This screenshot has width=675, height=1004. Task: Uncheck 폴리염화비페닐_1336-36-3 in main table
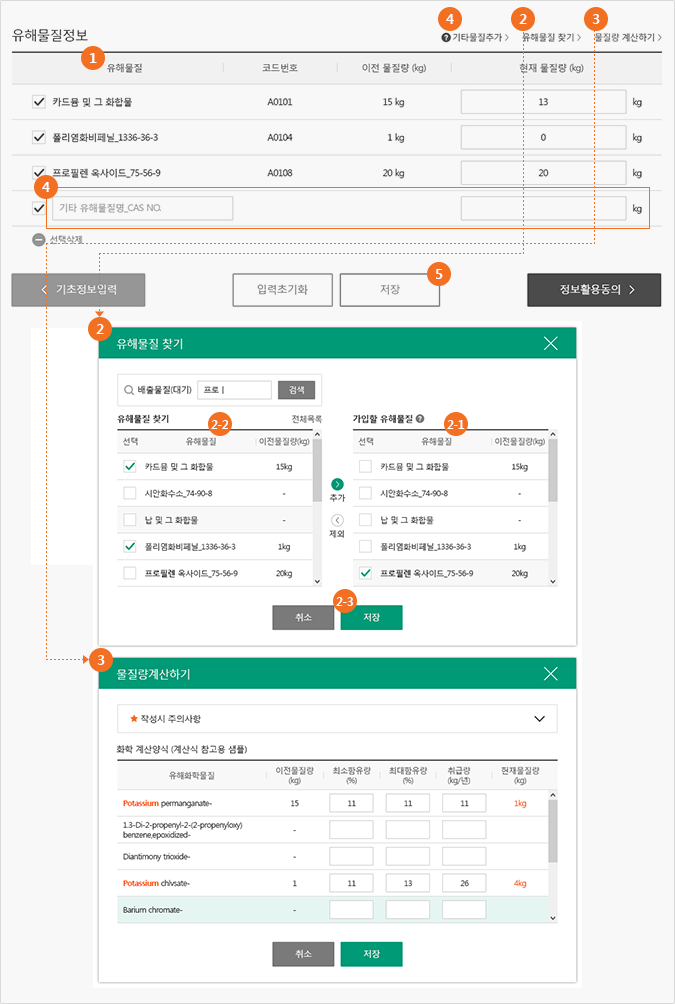click(x=39, y=137)
